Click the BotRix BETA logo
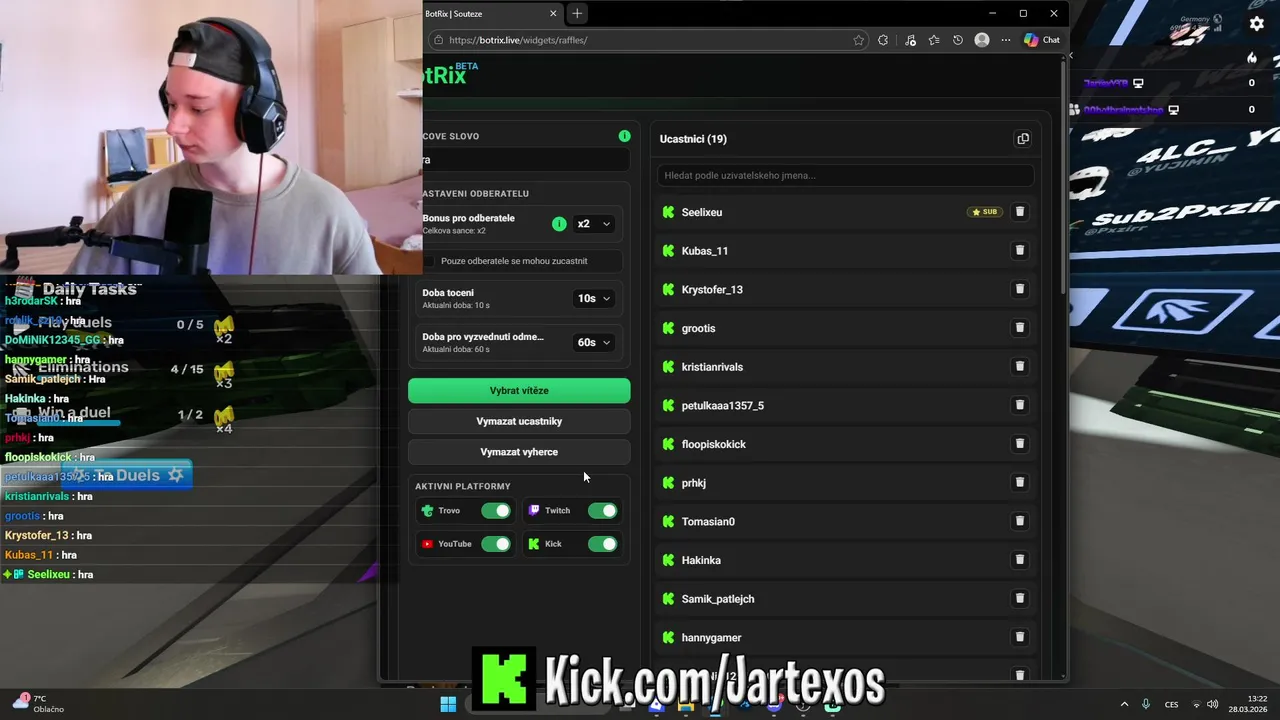Image resolution: width=1280 pixels, height=720 pixels. click(x=450, y=74)
